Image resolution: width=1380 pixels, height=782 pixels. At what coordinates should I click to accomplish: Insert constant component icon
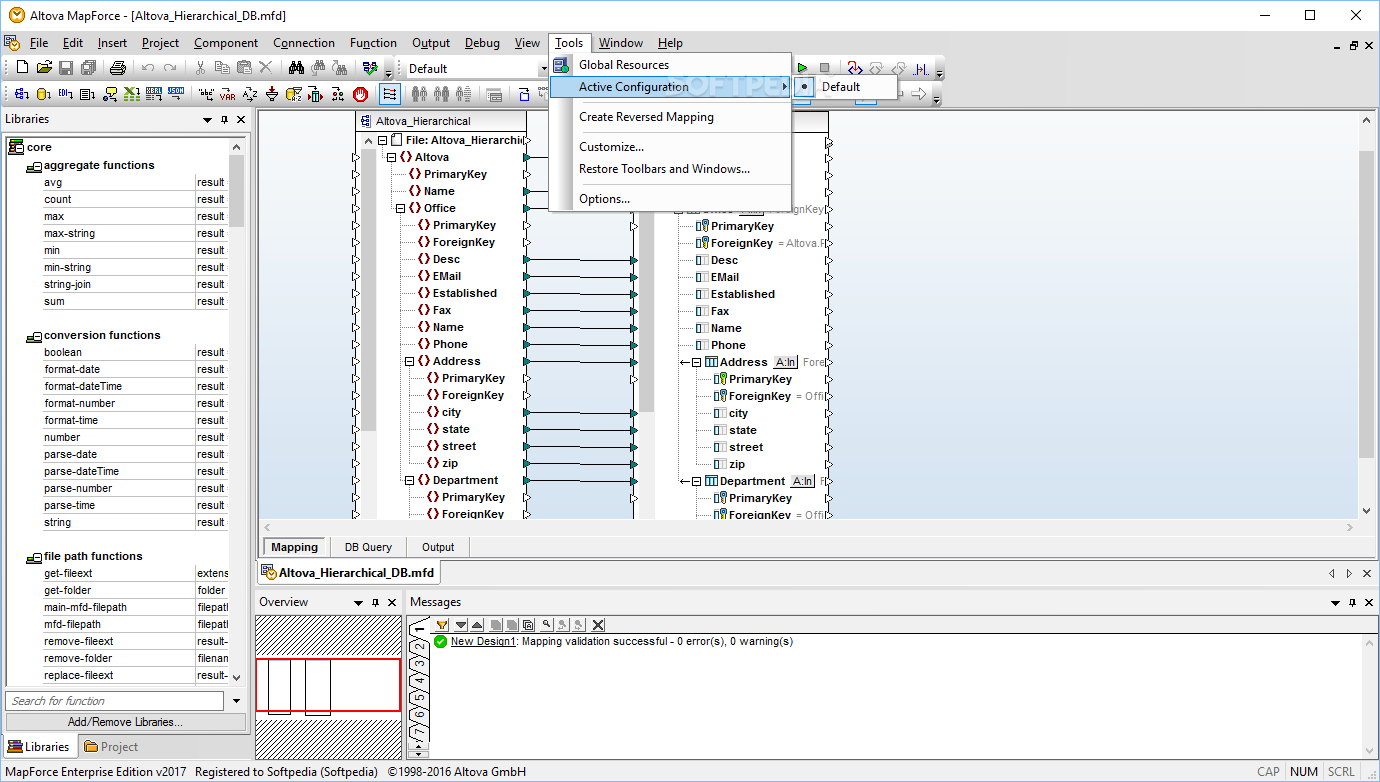point(206,94)
